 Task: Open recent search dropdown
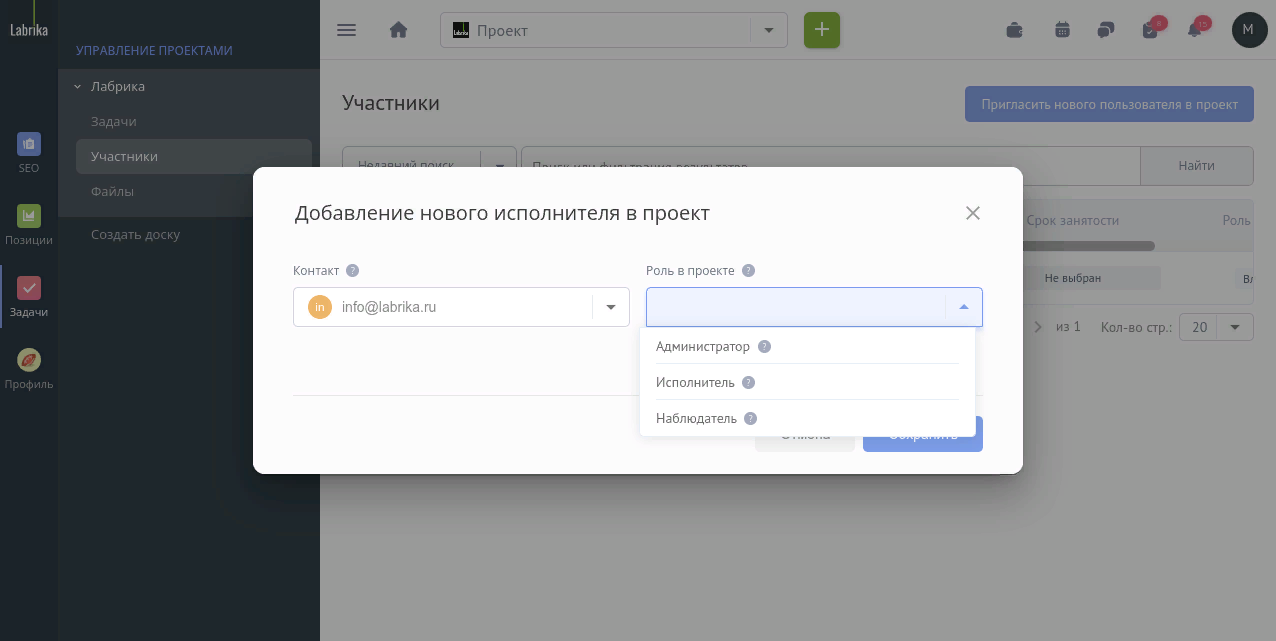429,166
